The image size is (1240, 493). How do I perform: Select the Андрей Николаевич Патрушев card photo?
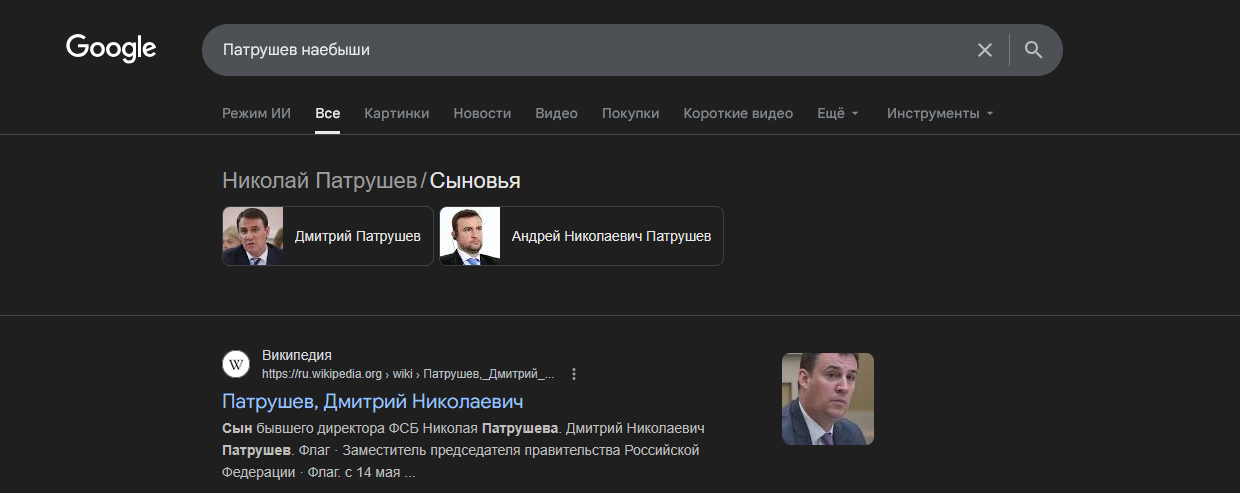point(470,236)
